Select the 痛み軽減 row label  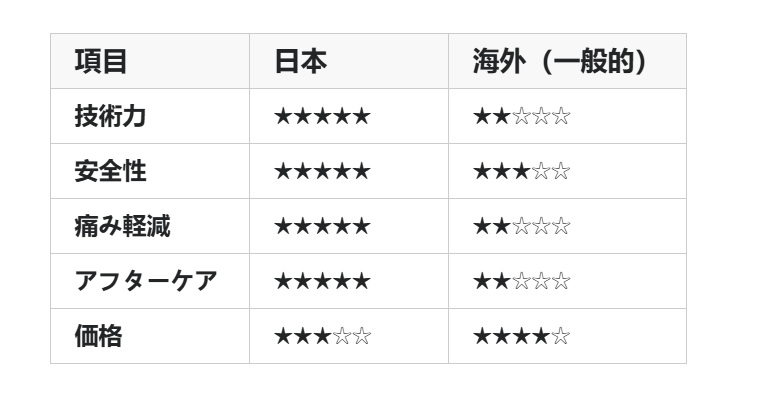pyautogui.click(x=122, y=226)
